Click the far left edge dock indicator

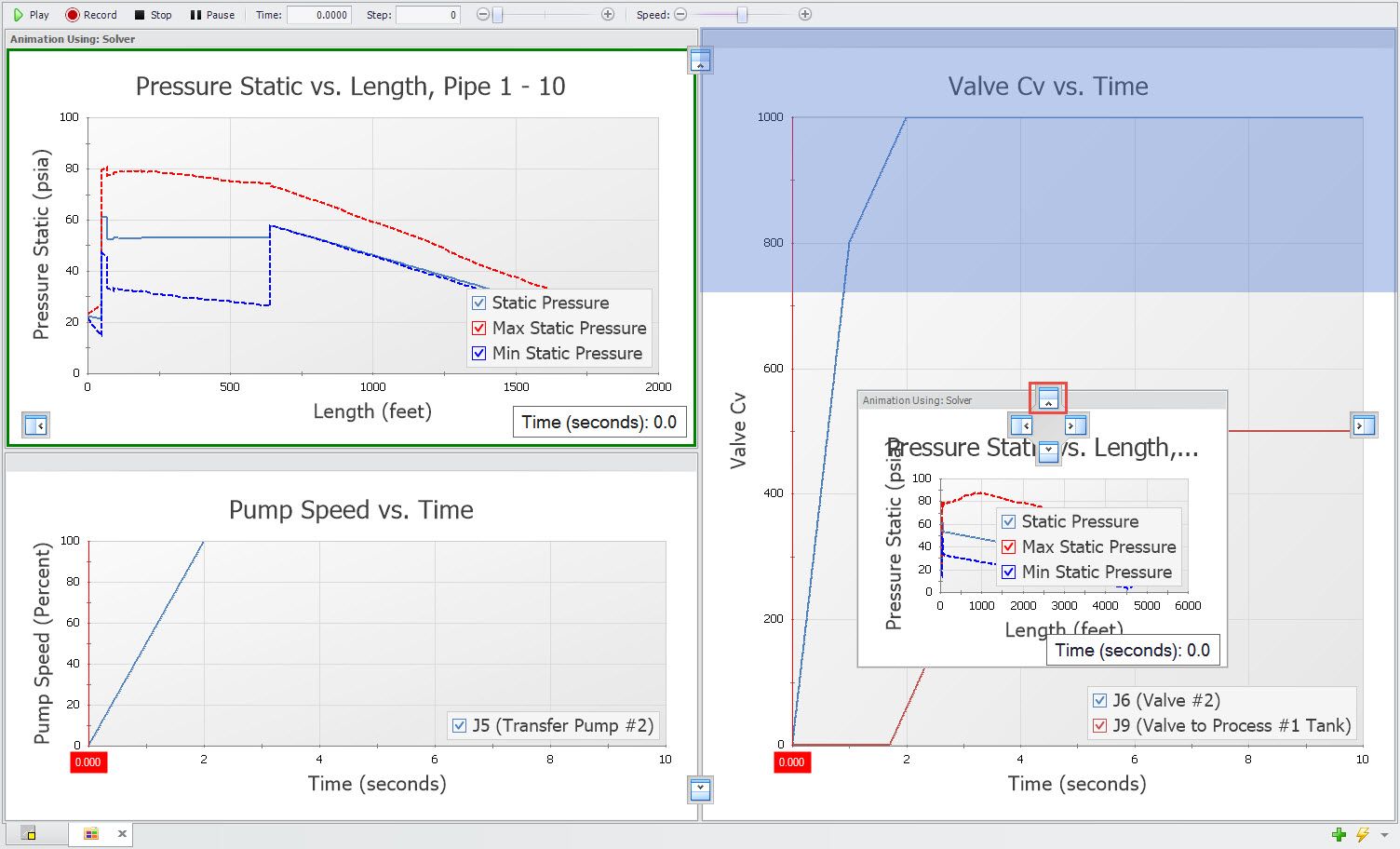point(35,425)
